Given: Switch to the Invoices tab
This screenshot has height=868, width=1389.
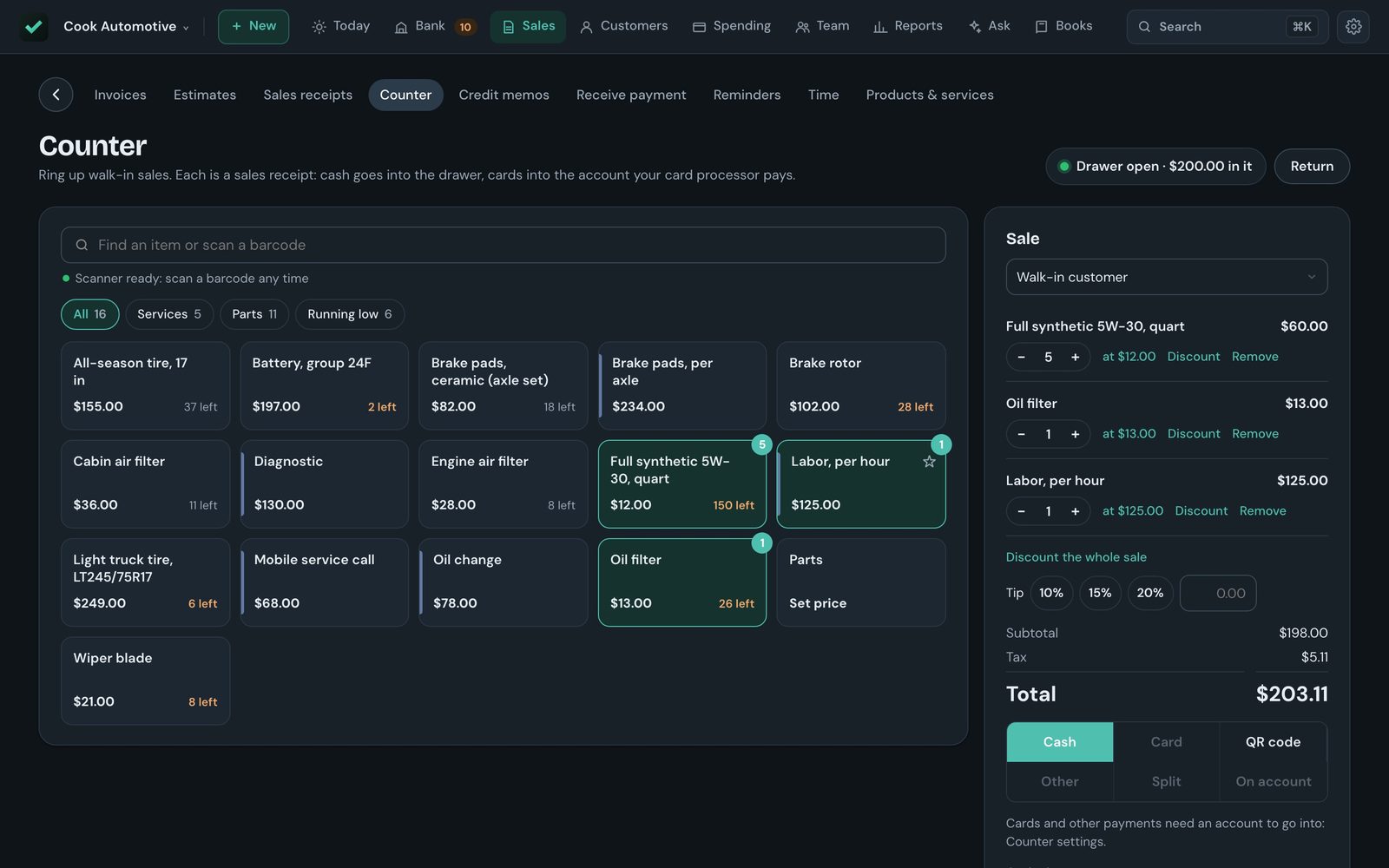Looking at the screenshot, I should pos(120,95).
